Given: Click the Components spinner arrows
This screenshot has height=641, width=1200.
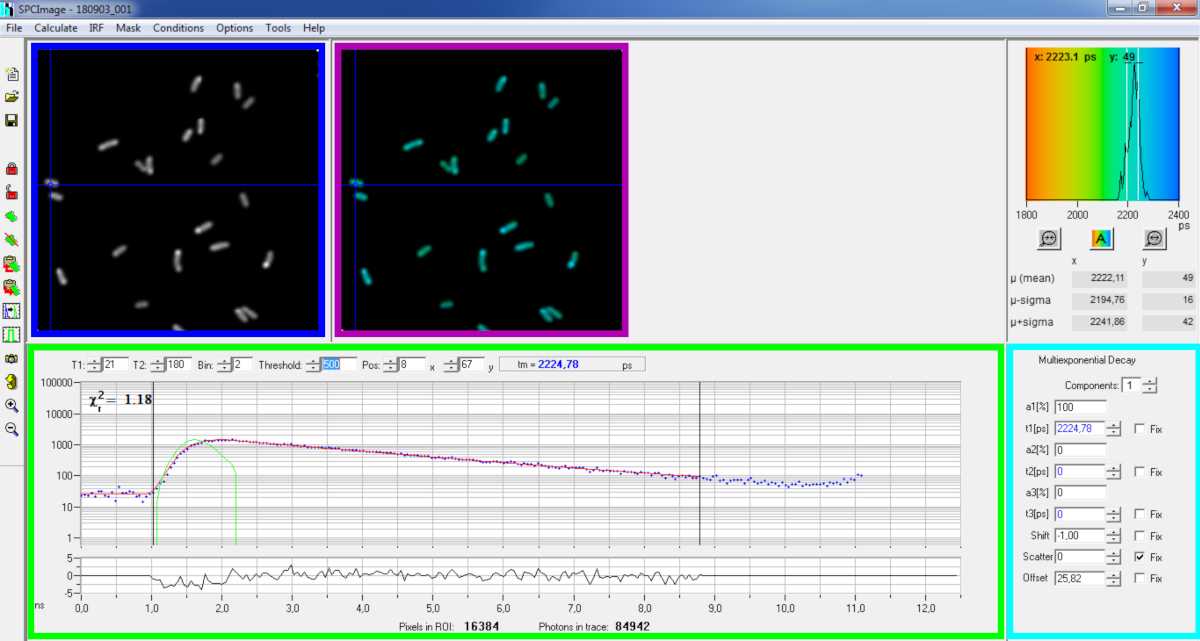Looking at the screenshot, I should (1150, 386).
